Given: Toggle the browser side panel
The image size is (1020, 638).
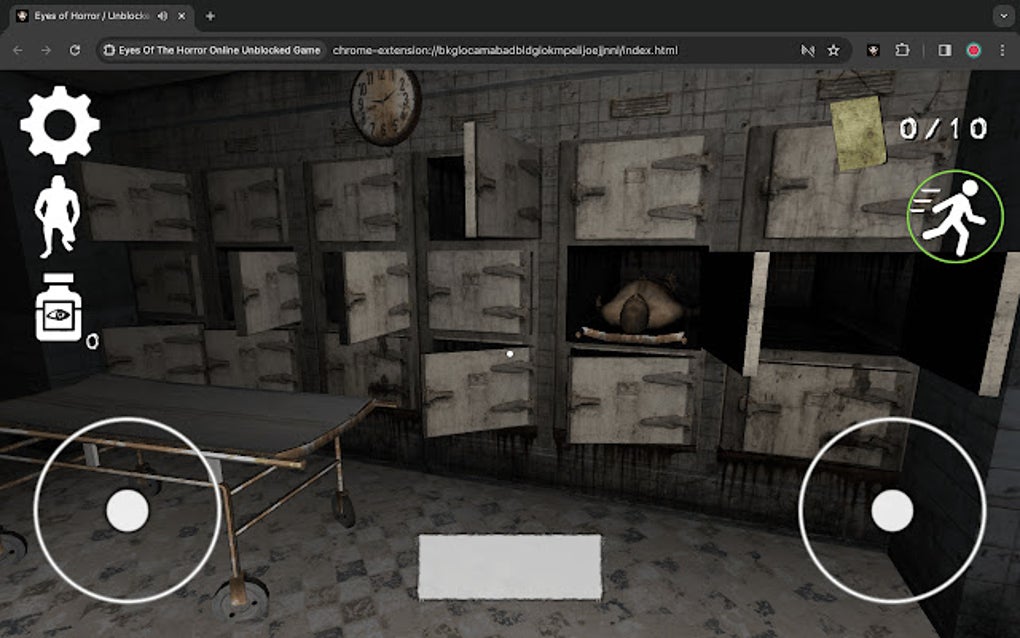Looking at the screenshot, I should click(x=945, y=50).
